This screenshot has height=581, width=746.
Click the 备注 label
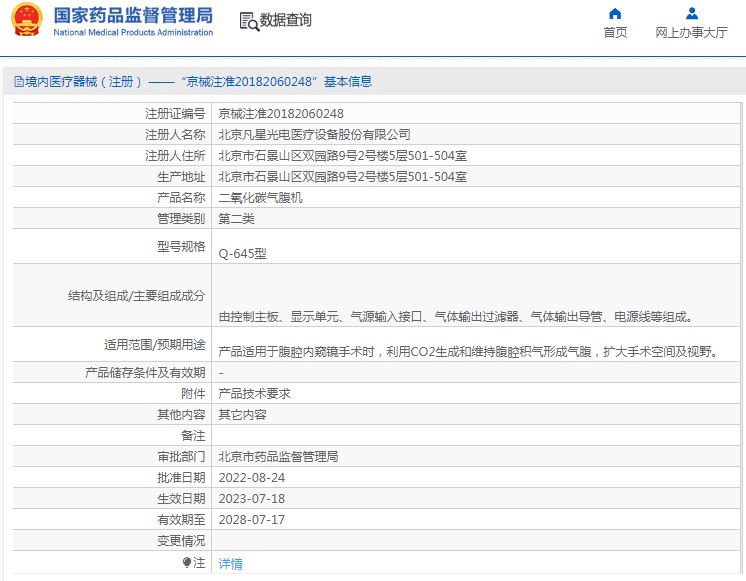(193, 435)
